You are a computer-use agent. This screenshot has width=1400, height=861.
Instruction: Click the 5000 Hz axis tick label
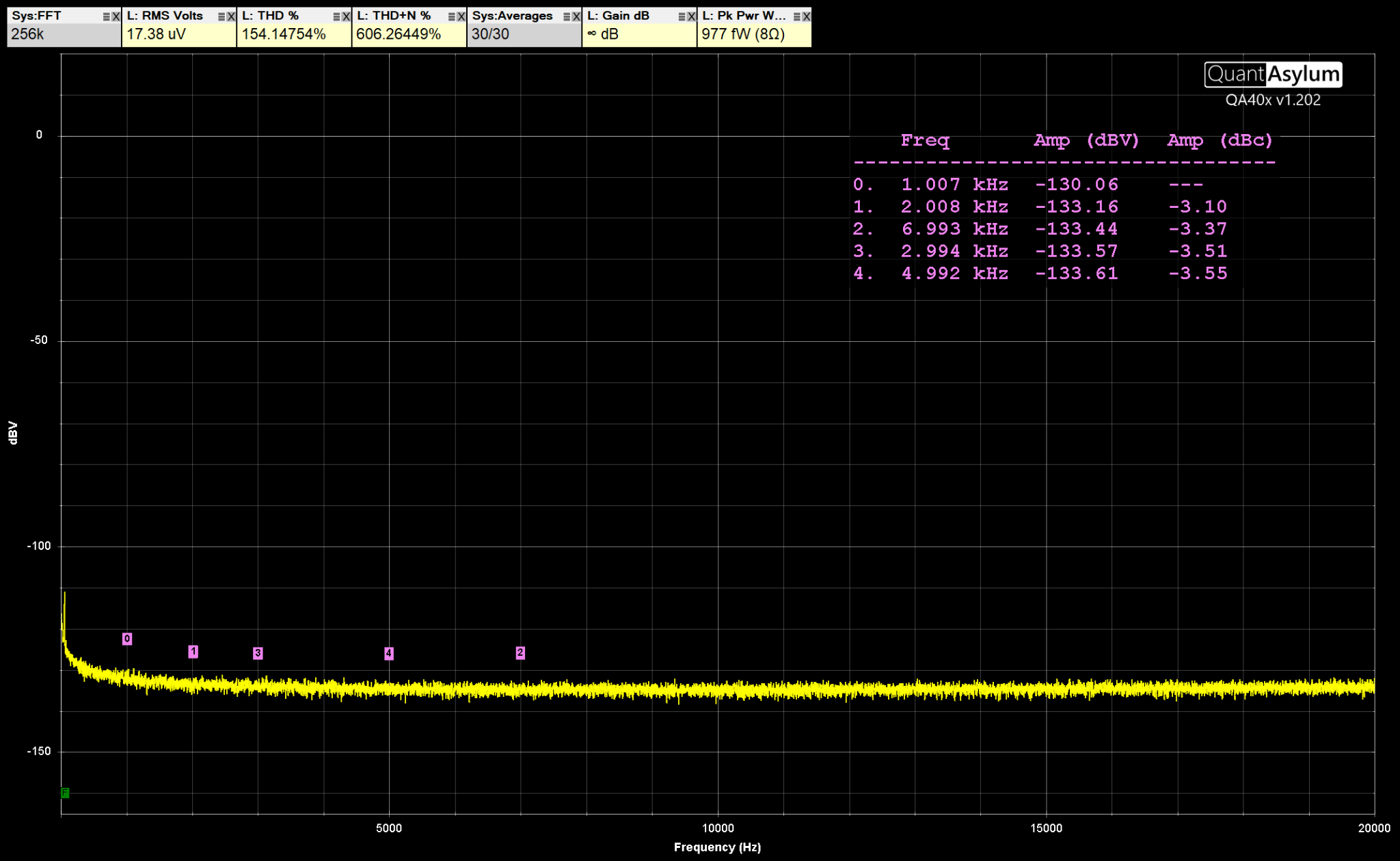(389, 828)
